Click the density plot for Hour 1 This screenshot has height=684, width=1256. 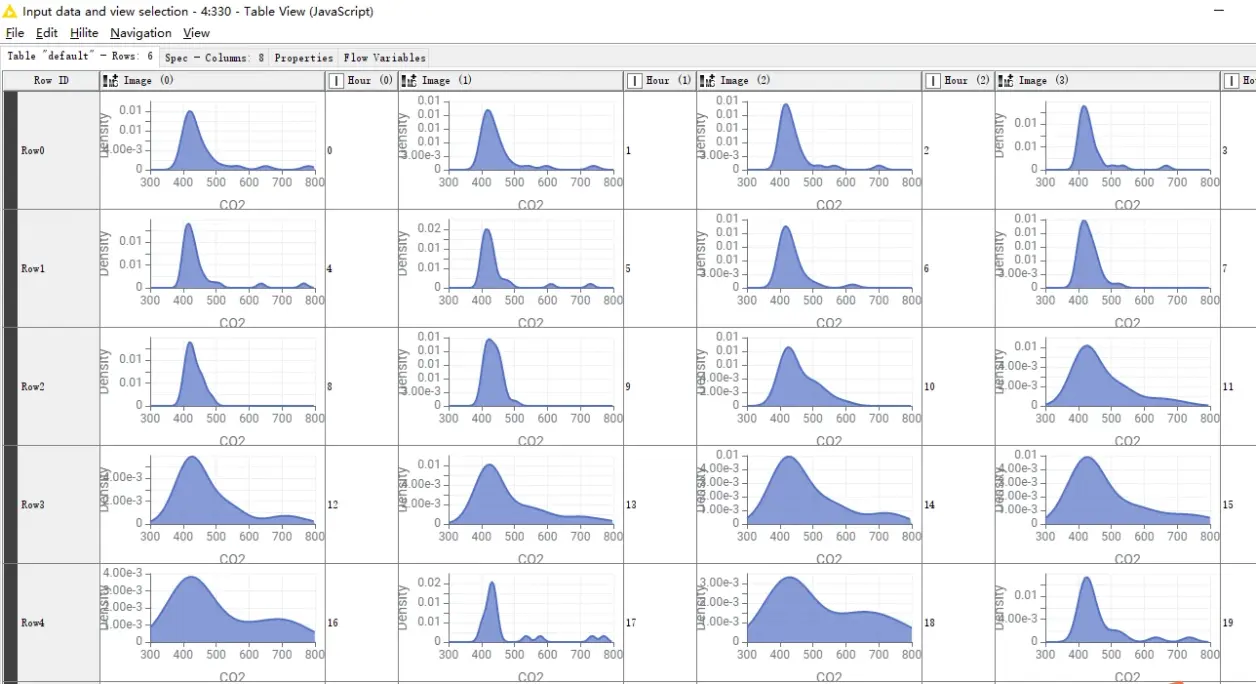click(x=511, y=150)
